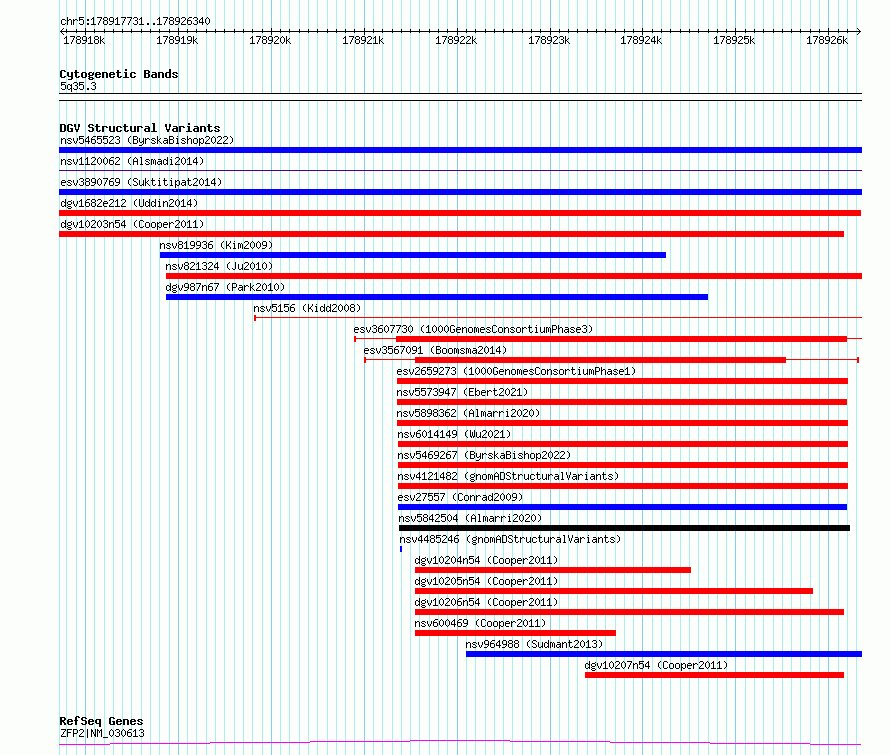The height and width of the screenshot is (755, 890).
Task: Open nsv4121482 (gnomADStructuralVariants) label
Action: [509, 476]
